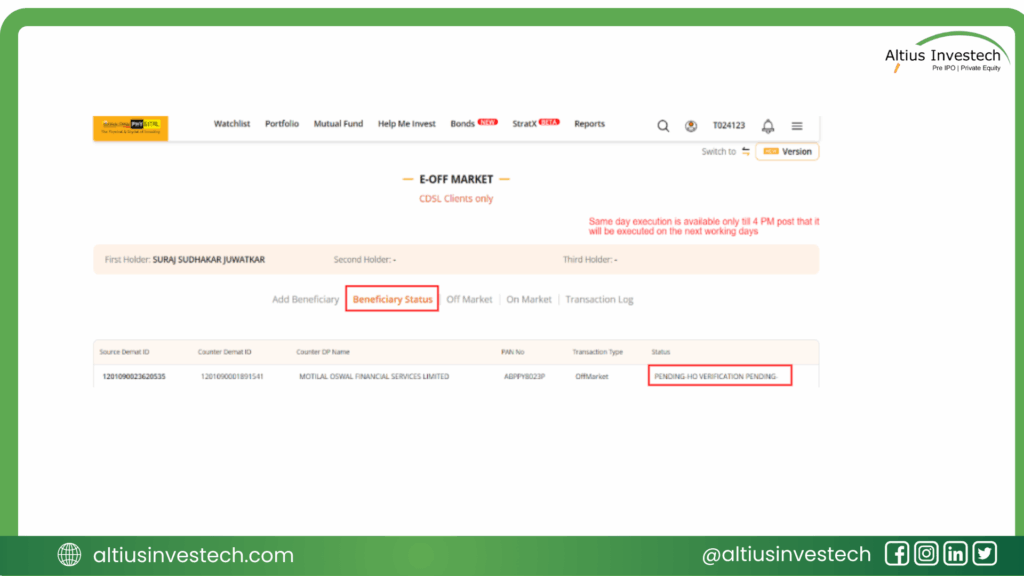1024x576 pixels.
Task: Click the search magnifier icon
Action: tap(663, 126)
